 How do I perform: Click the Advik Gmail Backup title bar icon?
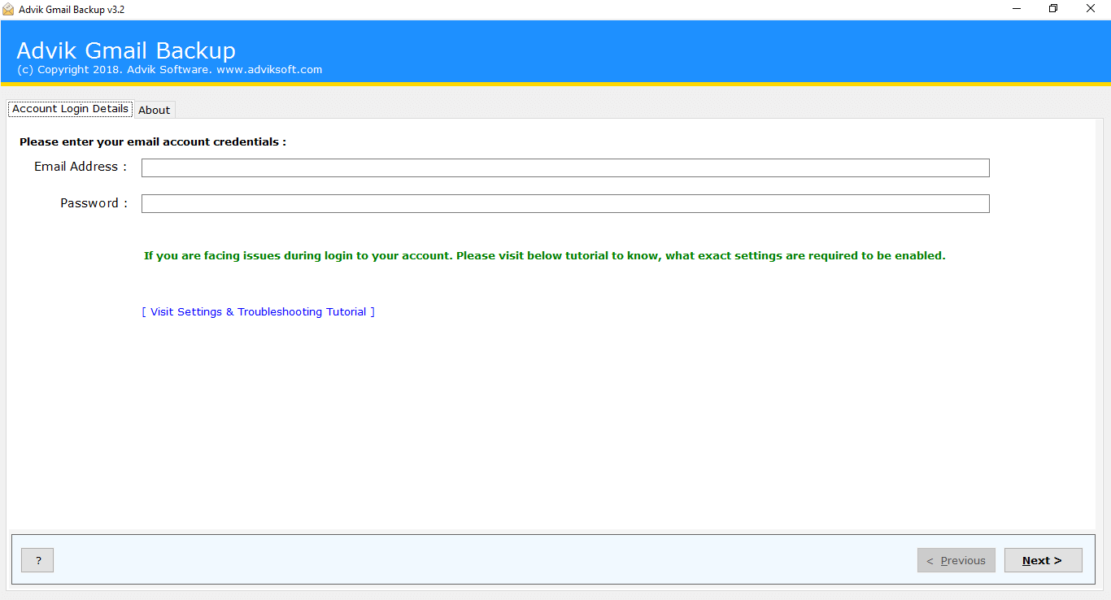click(8, 9)
